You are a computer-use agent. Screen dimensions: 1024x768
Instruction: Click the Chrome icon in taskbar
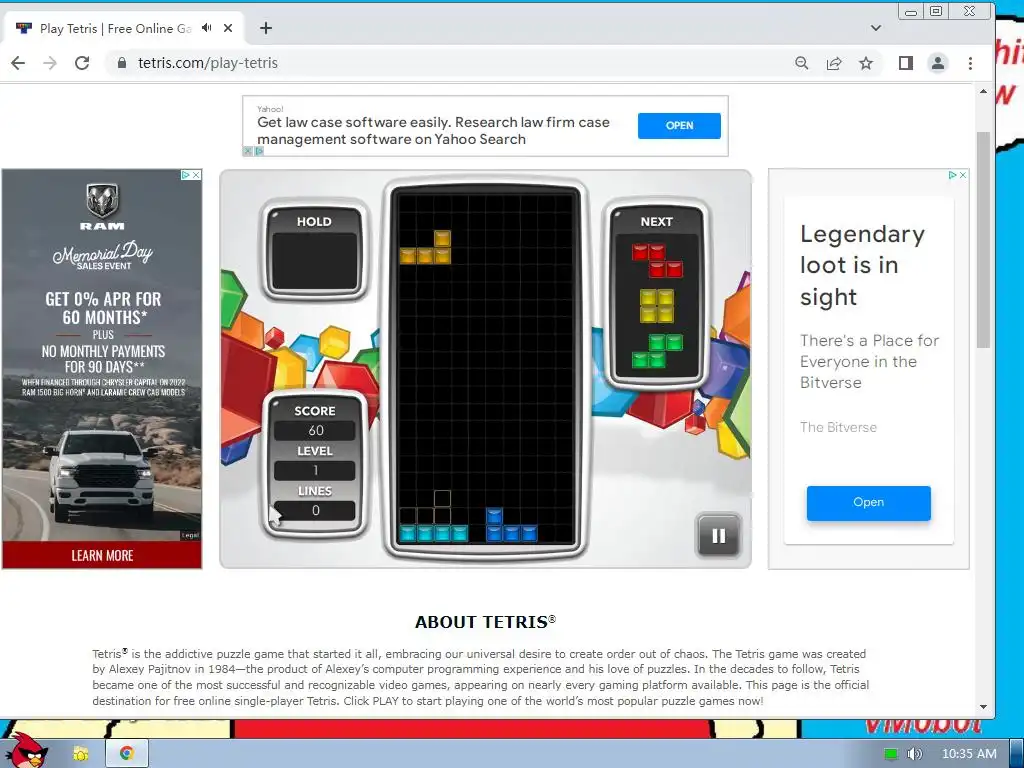click(127, 754)
